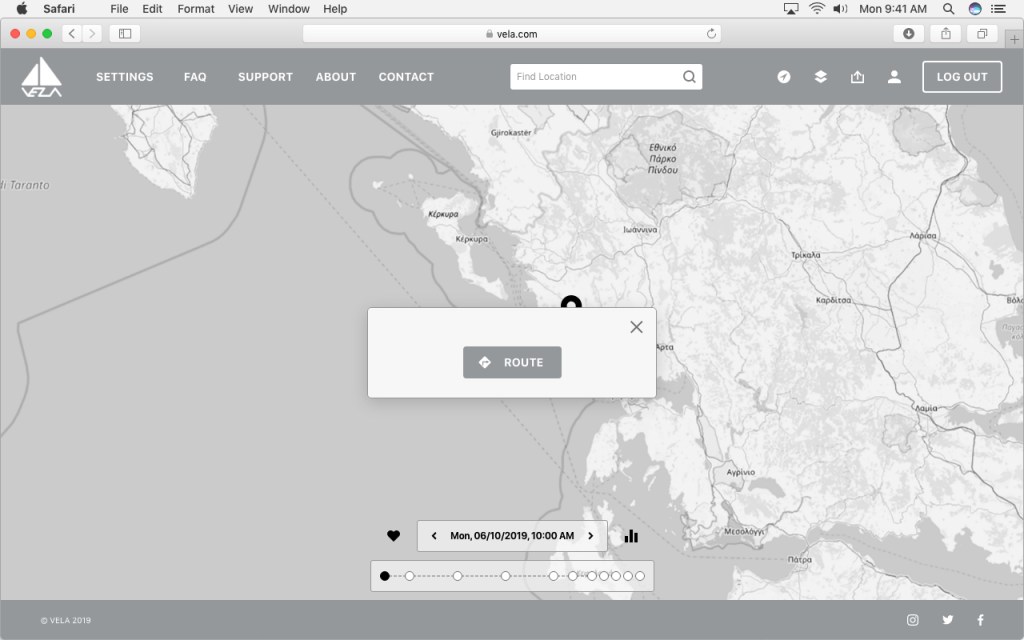Open the FAQ nav item

coord(195,77)
